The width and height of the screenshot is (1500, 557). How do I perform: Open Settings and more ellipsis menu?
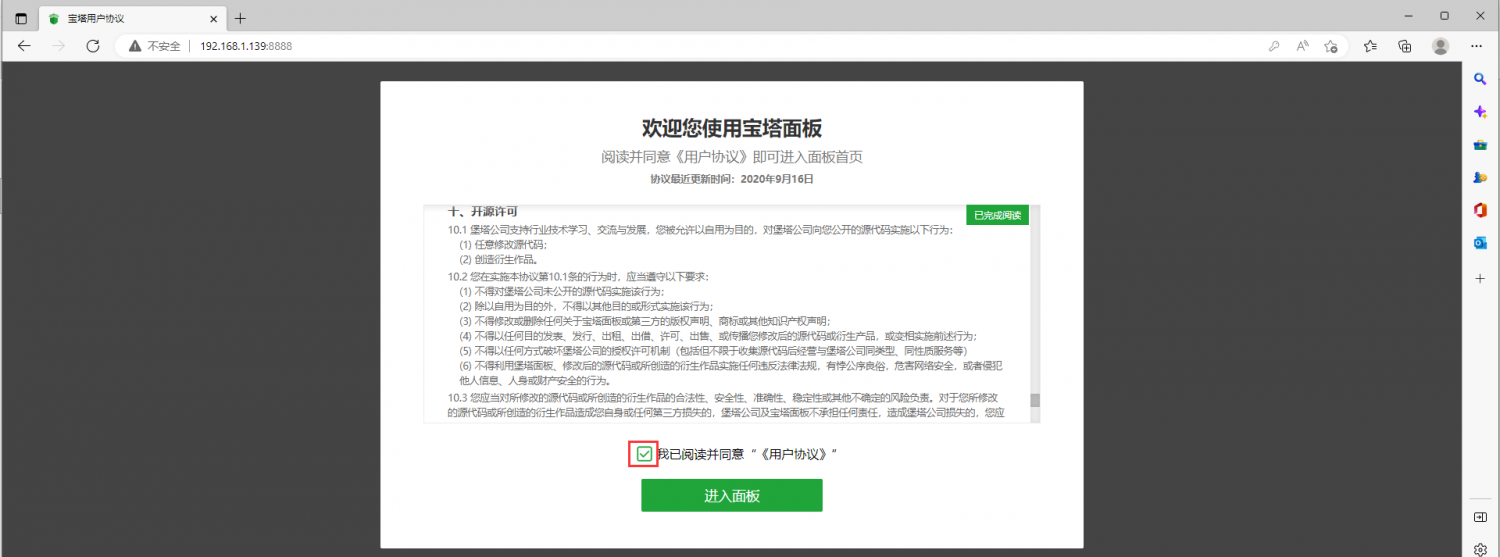pos(1476,46)
